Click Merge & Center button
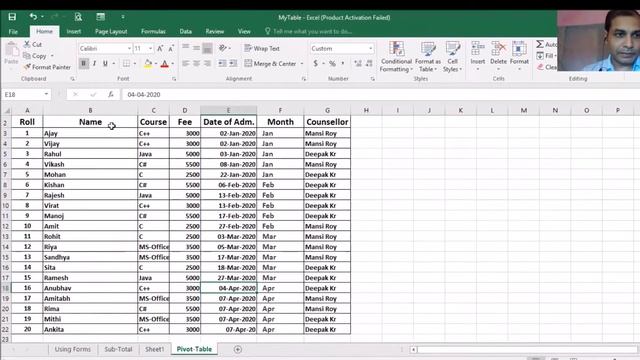Viewport: 640px width, 360px height. (x=270, y=64)
